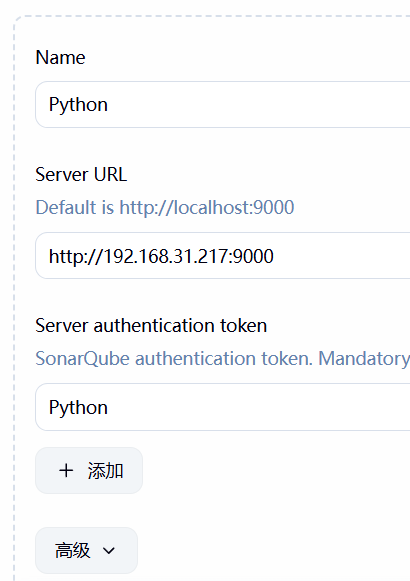
Task: Click the SonarQube authentication token help text
Action: (x=223, y=359)
